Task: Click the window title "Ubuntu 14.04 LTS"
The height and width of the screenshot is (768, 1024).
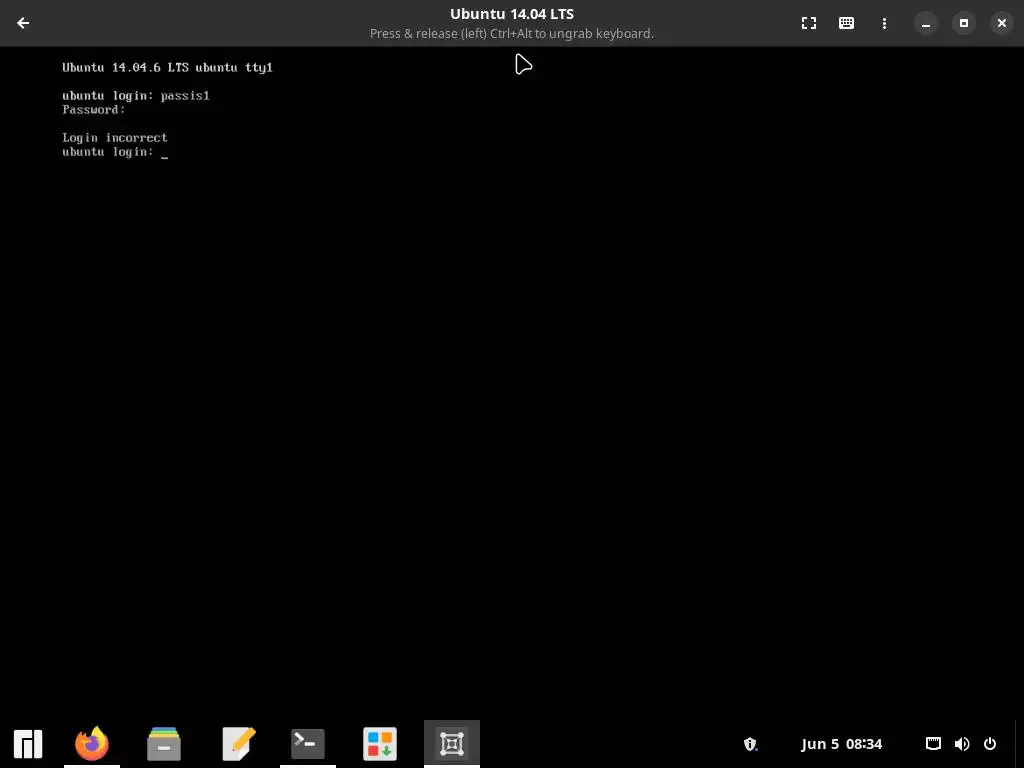Action: (512, 14)
